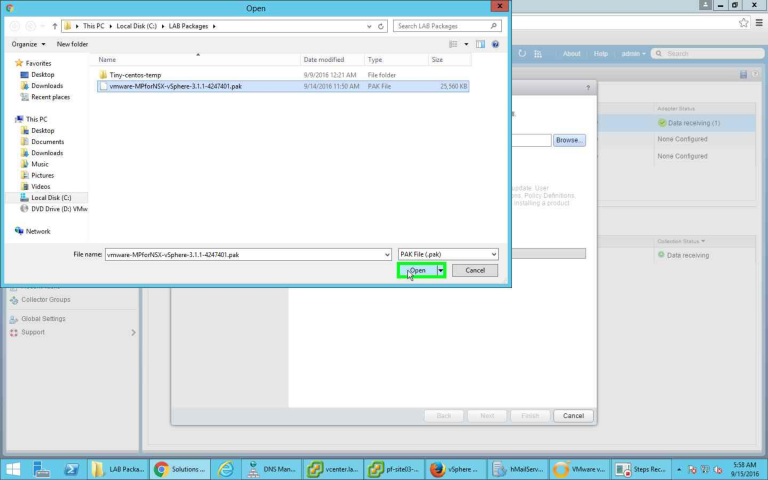Select Favorites in navigation pane
768x480 pixels.
click(38, 63)
